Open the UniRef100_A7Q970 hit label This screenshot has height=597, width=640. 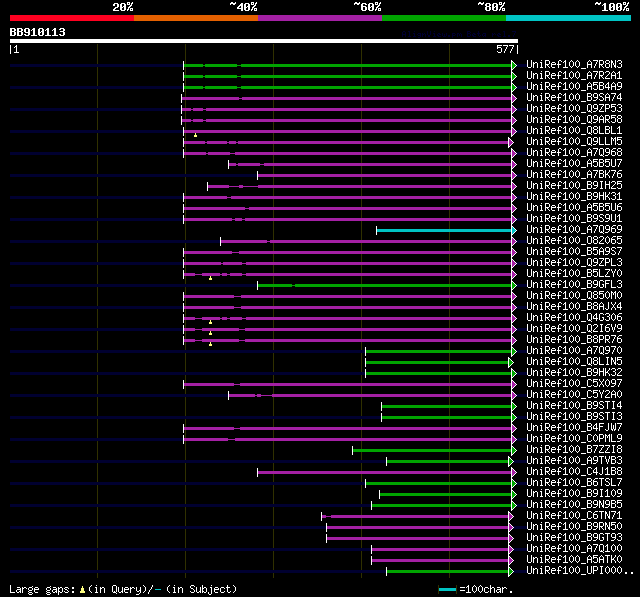[574, 351]
